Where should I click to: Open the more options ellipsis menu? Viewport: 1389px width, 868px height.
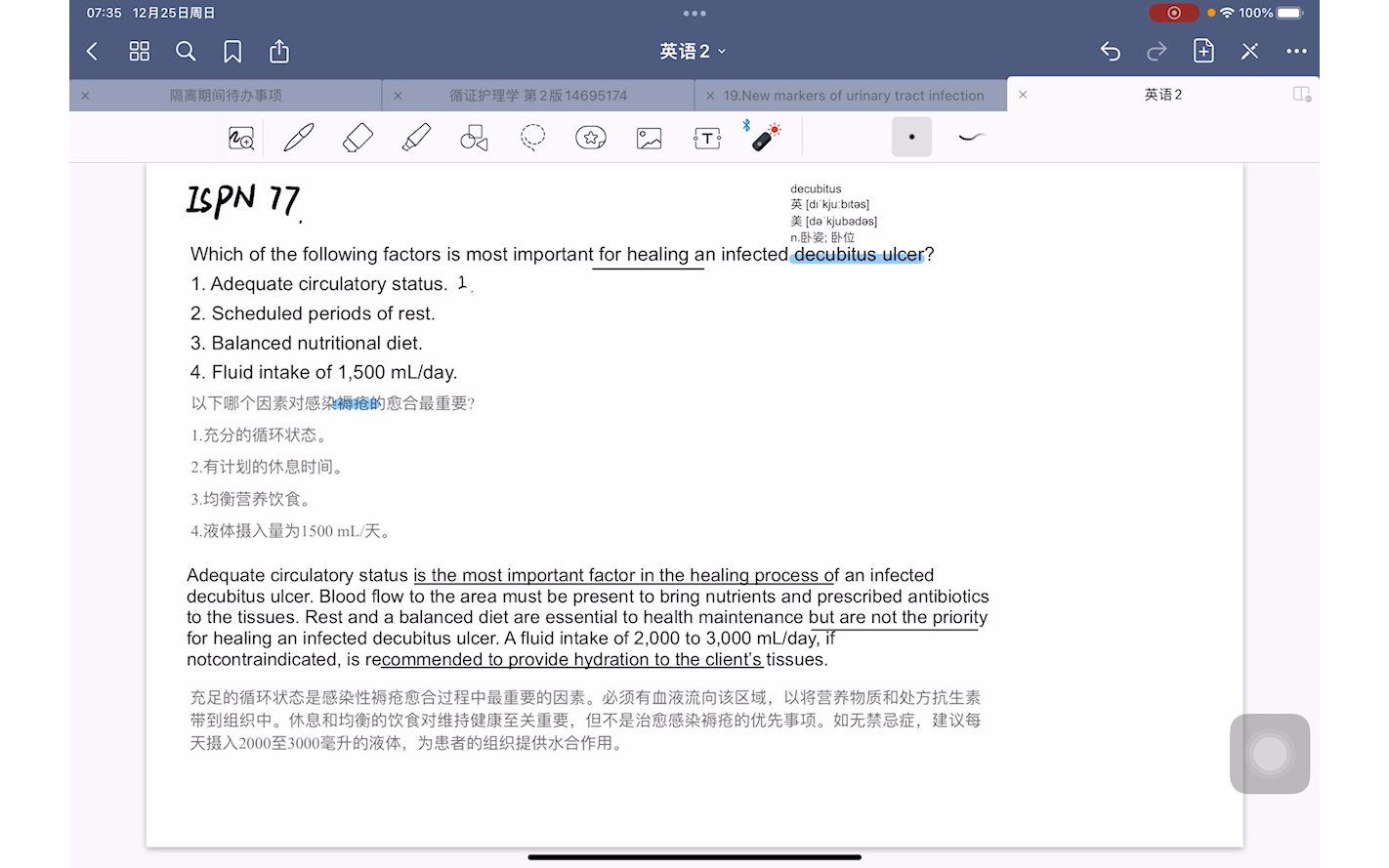tap(1296, 51)
